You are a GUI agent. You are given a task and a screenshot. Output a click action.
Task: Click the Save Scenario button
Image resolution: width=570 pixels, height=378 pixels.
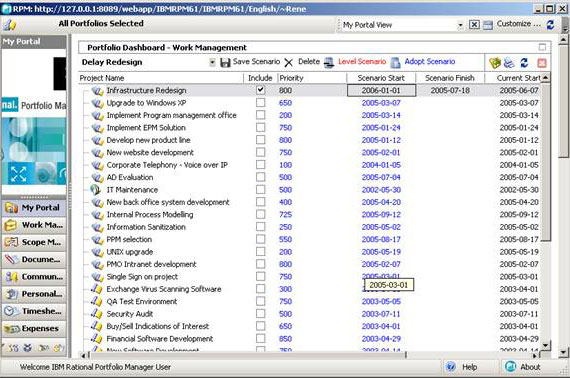click(256, 62)
